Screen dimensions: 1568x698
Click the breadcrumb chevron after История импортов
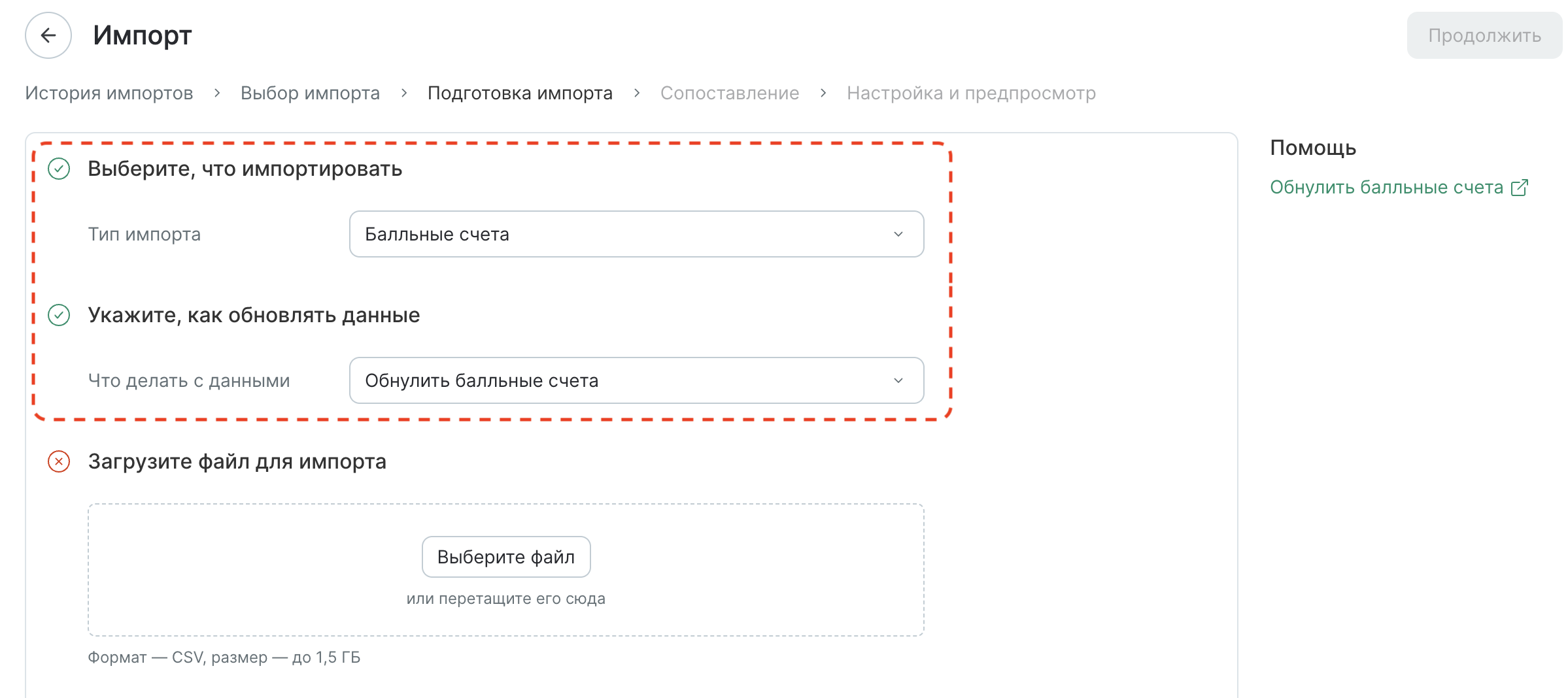point(217,93)
